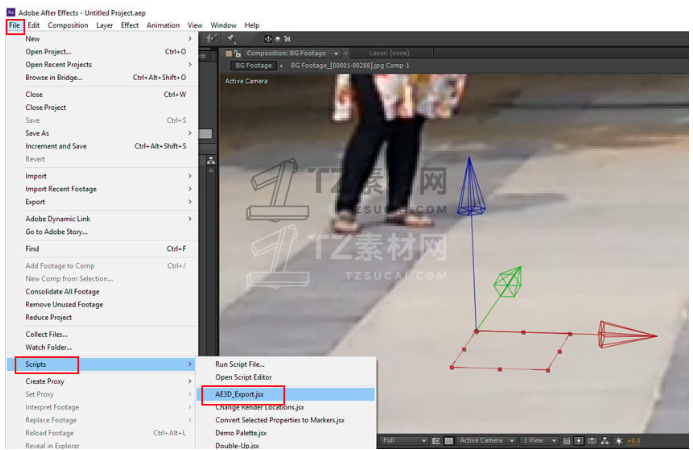Screen dimensions: 693x450
Task: Choose Remove Unused Footage
Action: point(103,305)
